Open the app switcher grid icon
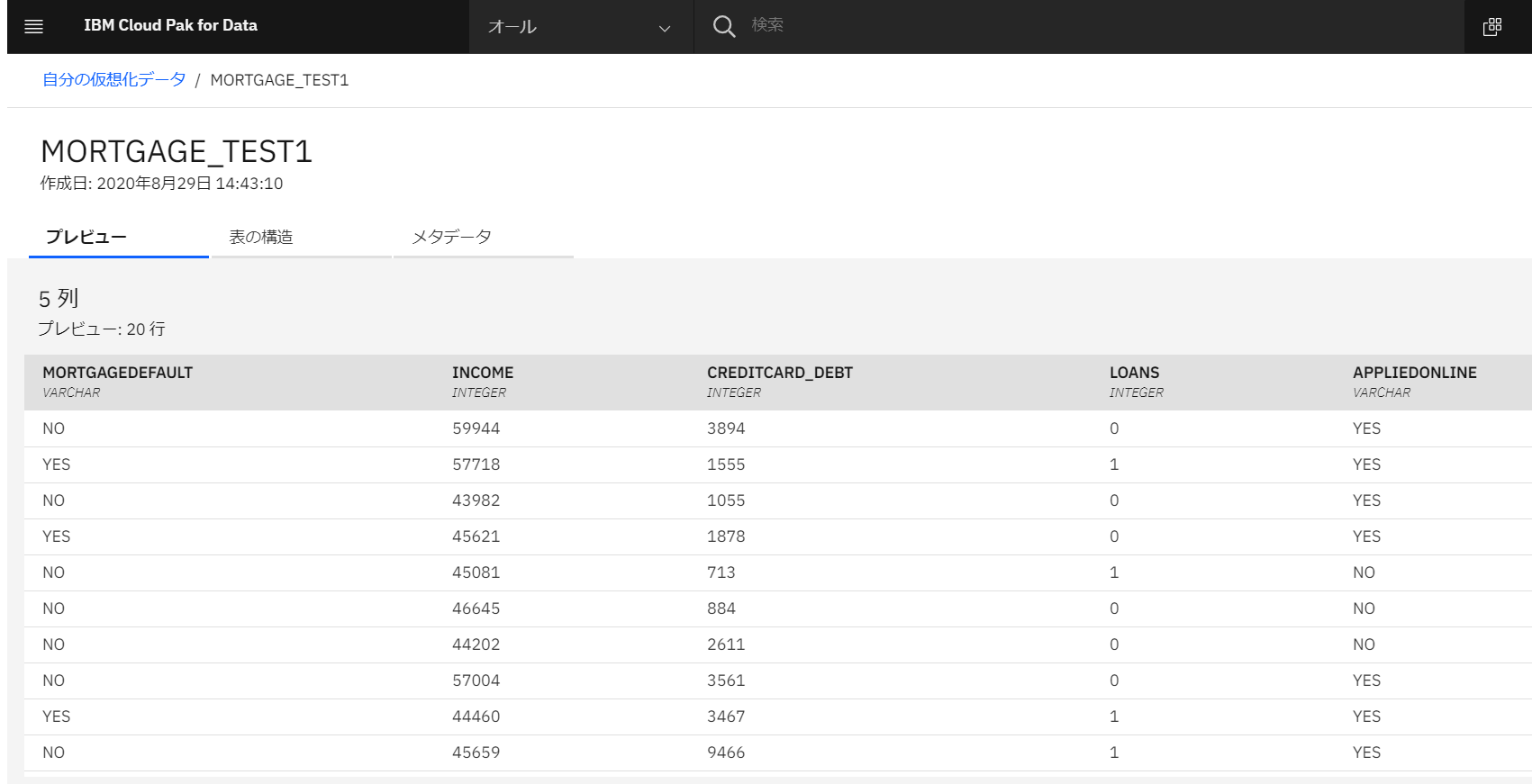Viewport: 1532px width, 784px height. [1492, 26]
